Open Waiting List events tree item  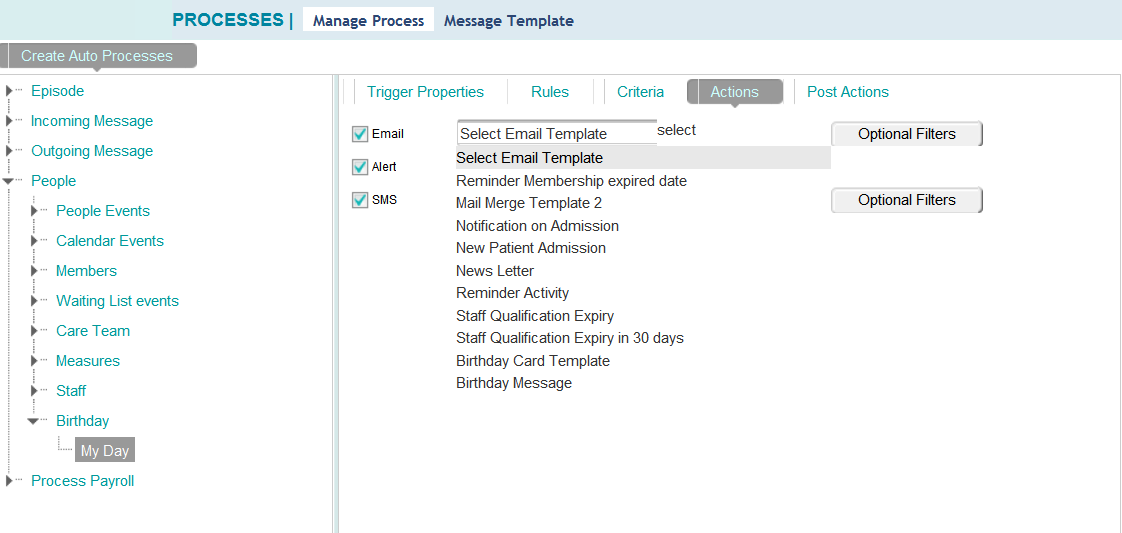(x=117, y=301)
